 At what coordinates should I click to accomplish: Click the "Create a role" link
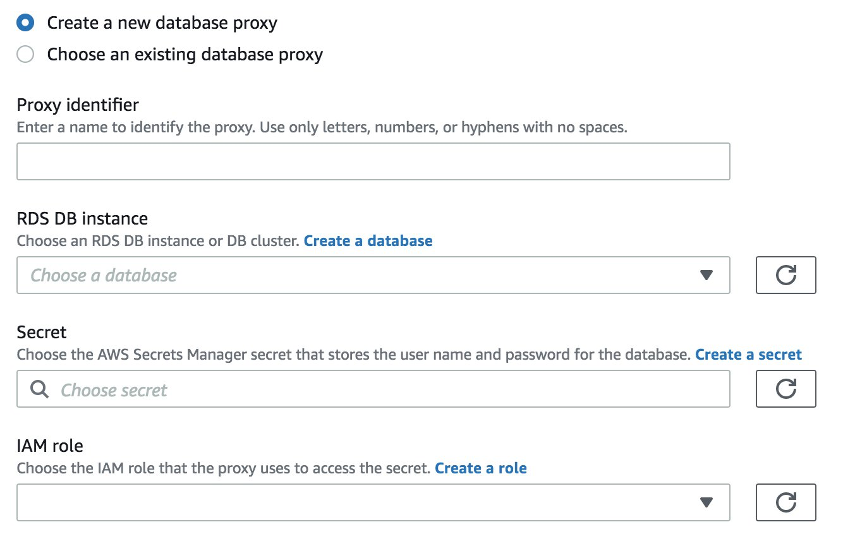click(x=480, y=468)
